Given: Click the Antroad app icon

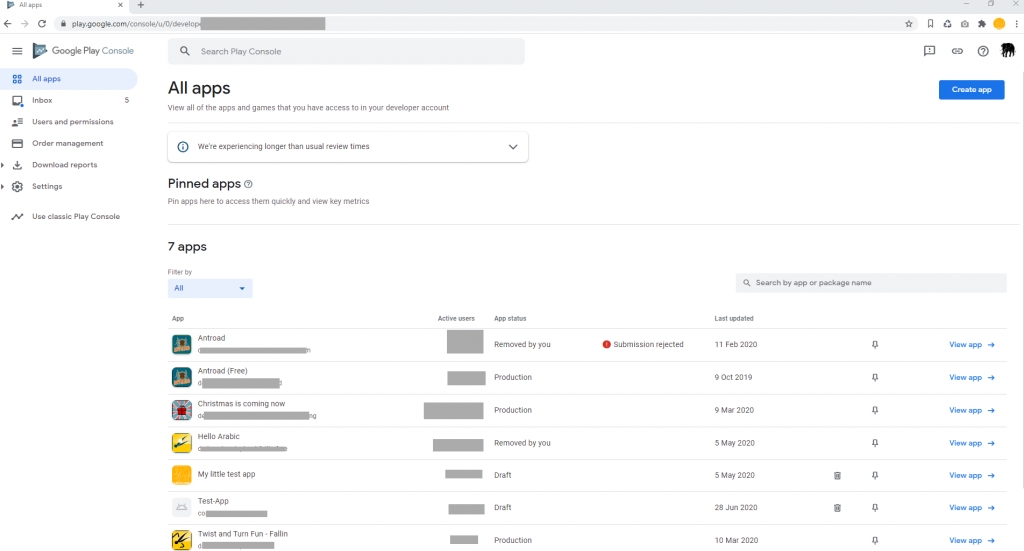Looking at the screenshot, I should [182, 344].
